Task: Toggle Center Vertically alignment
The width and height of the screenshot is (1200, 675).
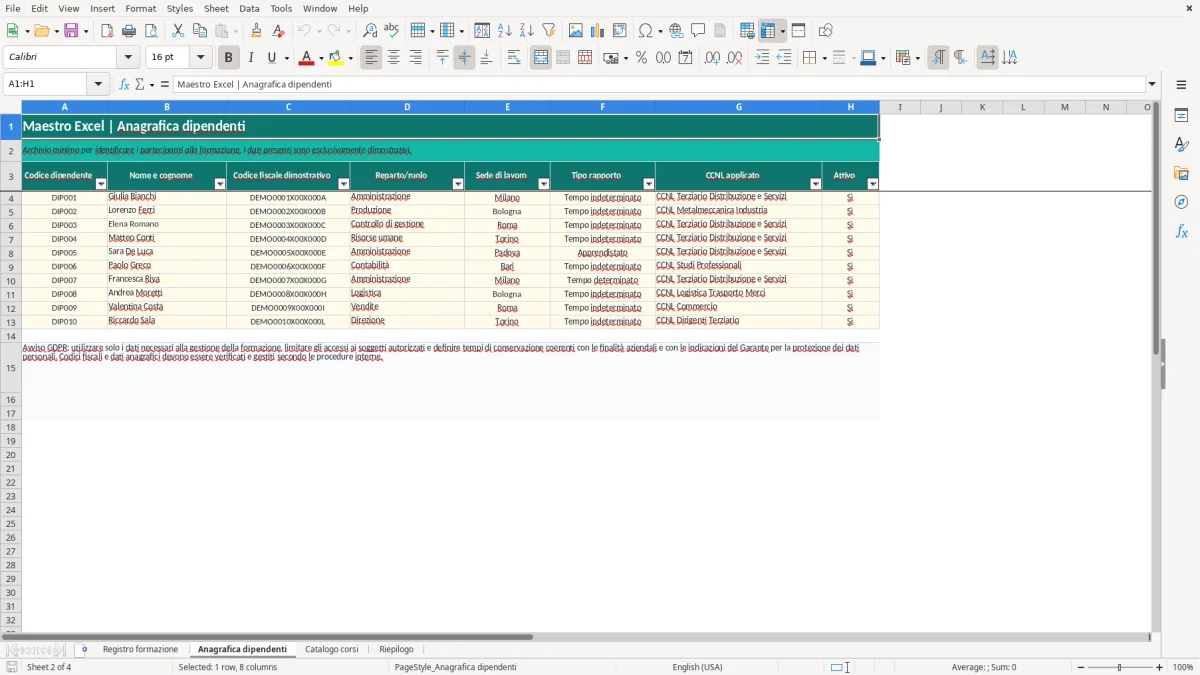Action: [x=464, y=58]
